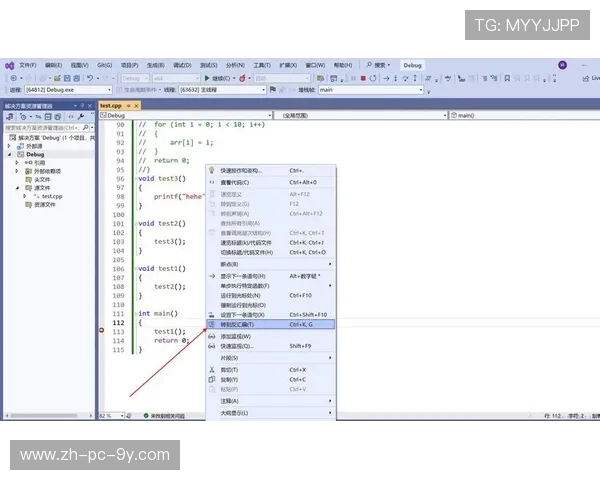Open the main() member navigation dropdown
The image size is (600, 480).
coord(525,115)
